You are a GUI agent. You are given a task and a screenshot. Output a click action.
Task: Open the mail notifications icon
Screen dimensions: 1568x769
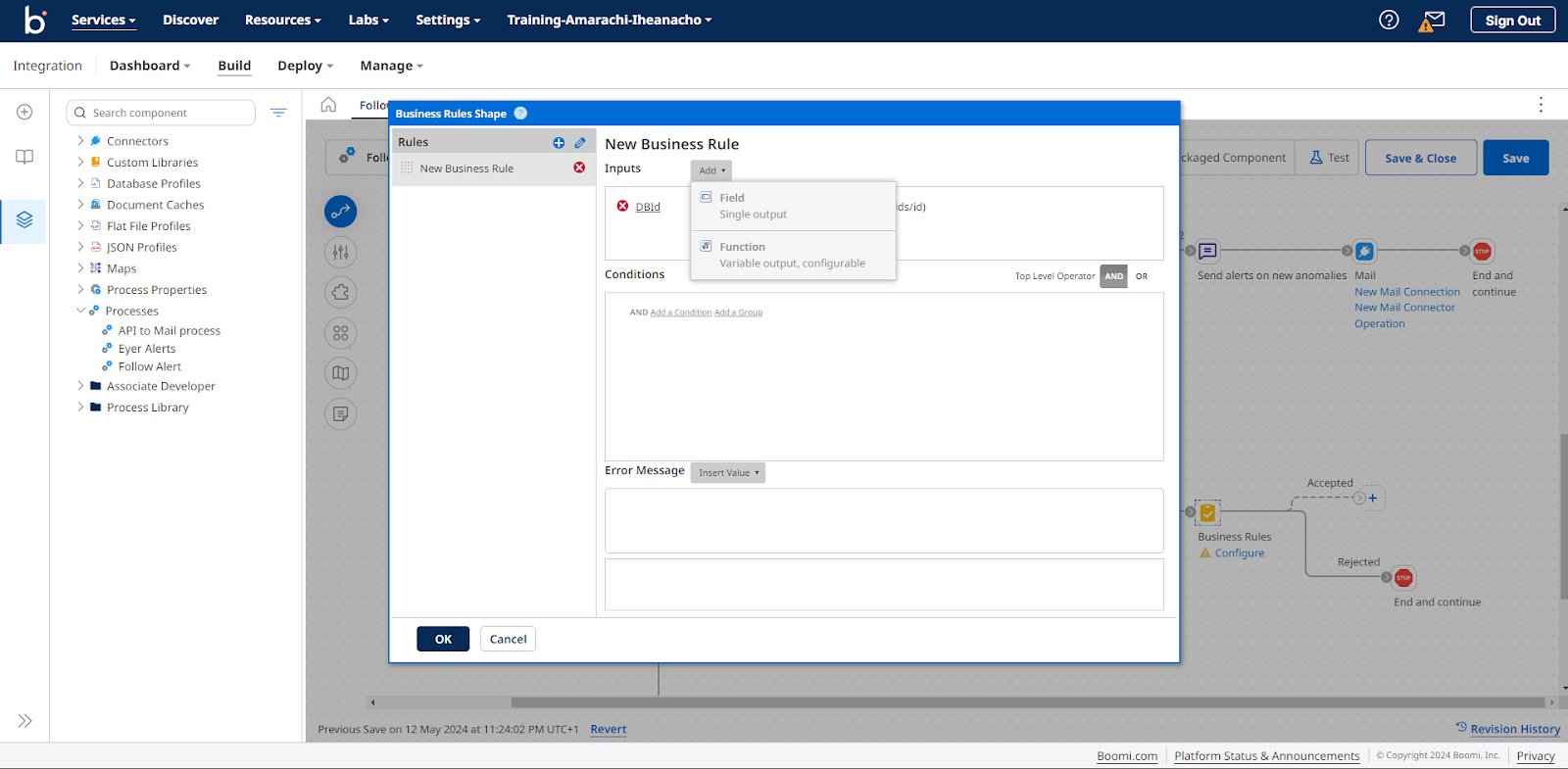[1434, 20]
